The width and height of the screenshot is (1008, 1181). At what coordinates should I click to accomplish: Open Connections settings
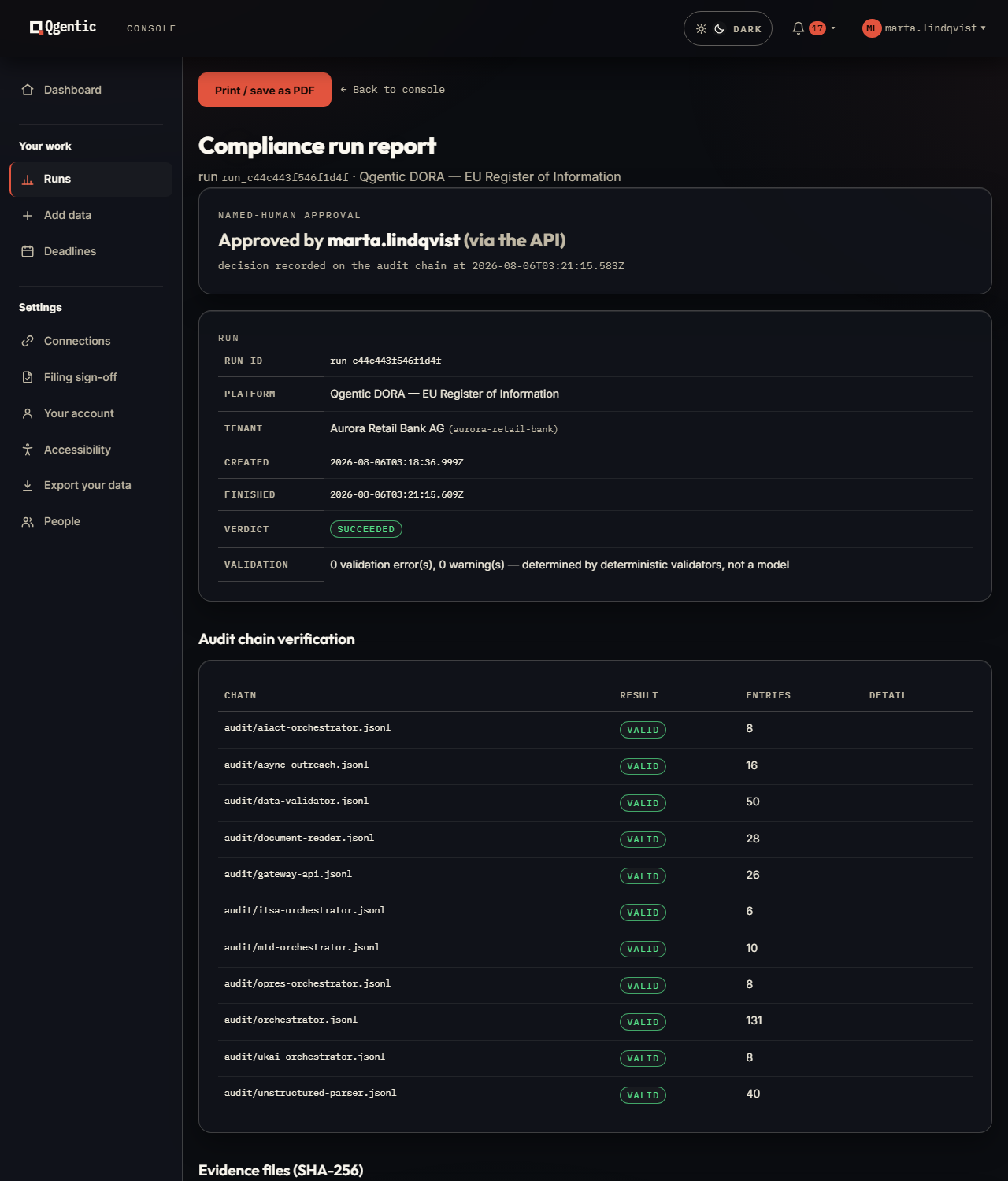(91, 341)
